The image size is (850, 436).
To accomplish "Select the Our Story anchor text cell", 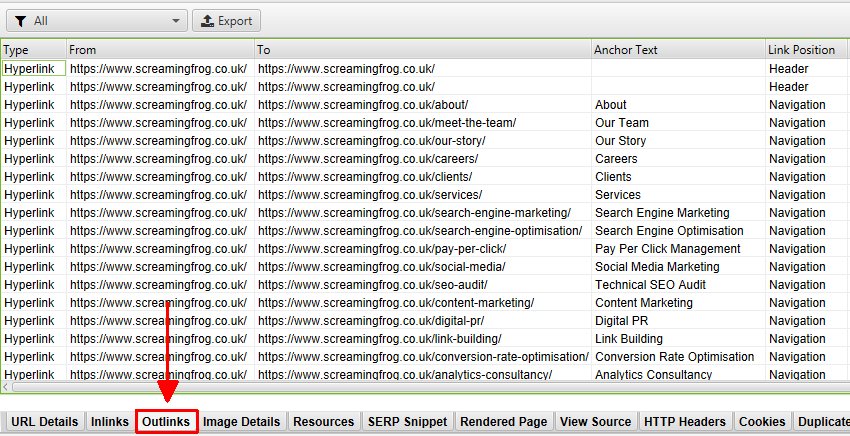I will pyautogui.click(x=678, y=140).
